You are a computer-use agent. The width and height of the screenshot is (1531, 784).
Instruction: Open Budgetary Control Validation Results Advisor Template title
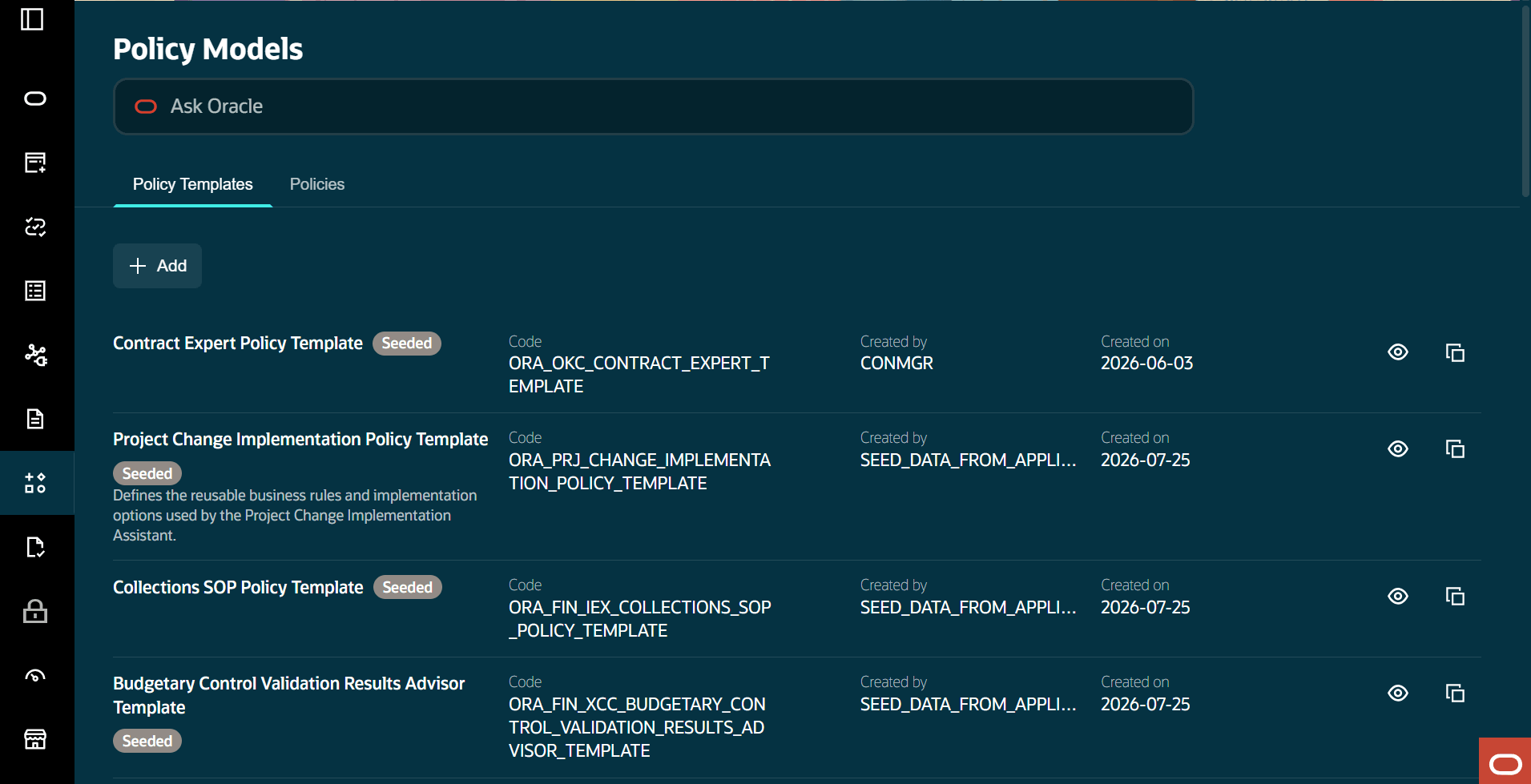point(288,696)
